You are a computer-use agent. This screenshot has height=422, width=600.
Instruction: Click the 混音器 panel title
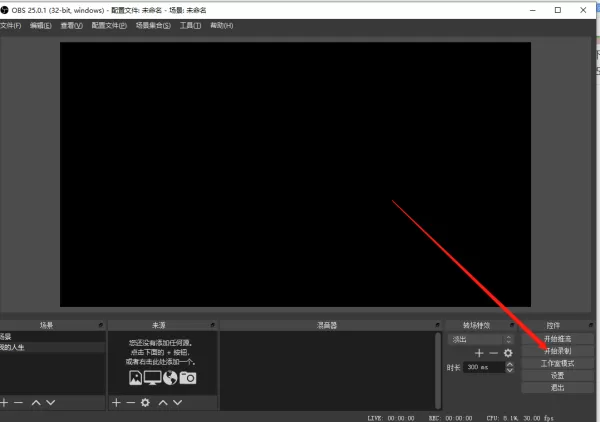[327, 325]
